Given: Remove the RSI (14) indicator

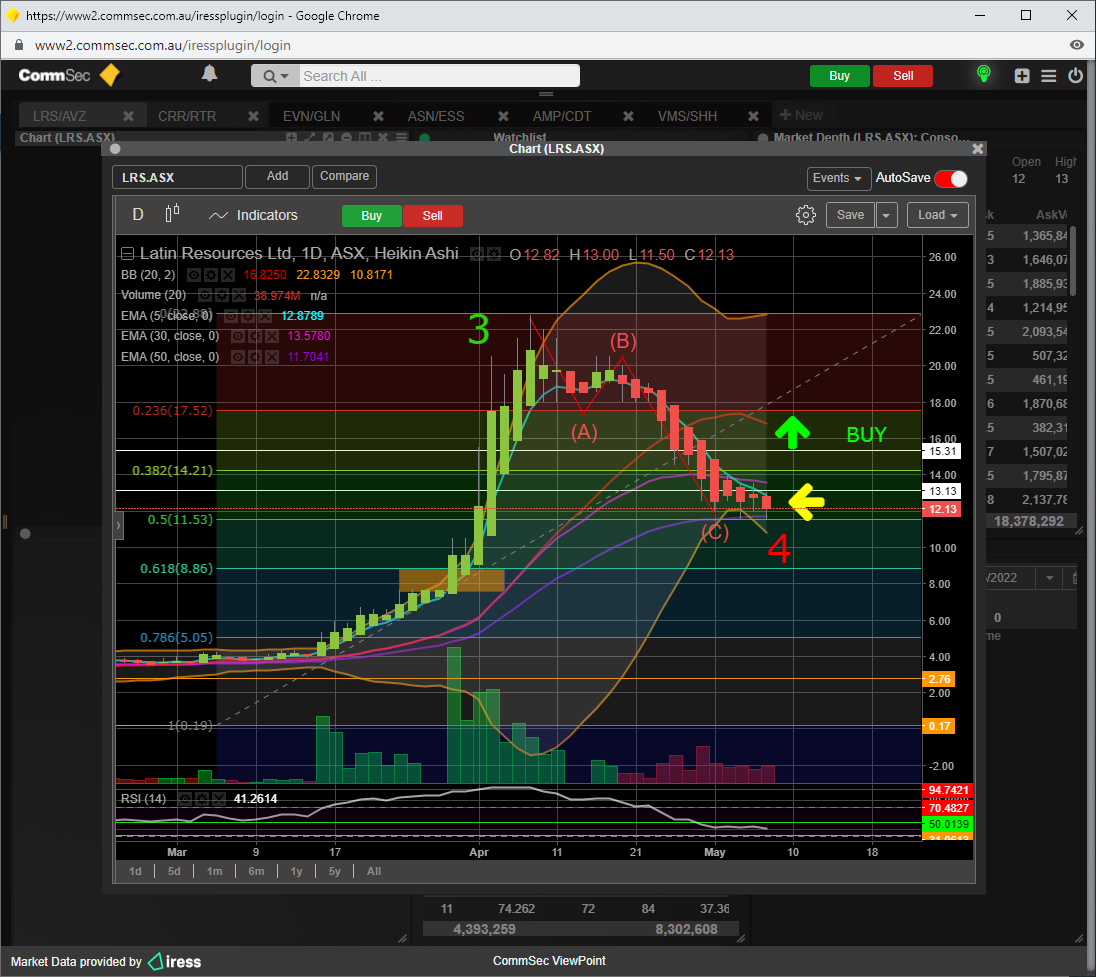Looking at the screenshot, I should point(219,799).
